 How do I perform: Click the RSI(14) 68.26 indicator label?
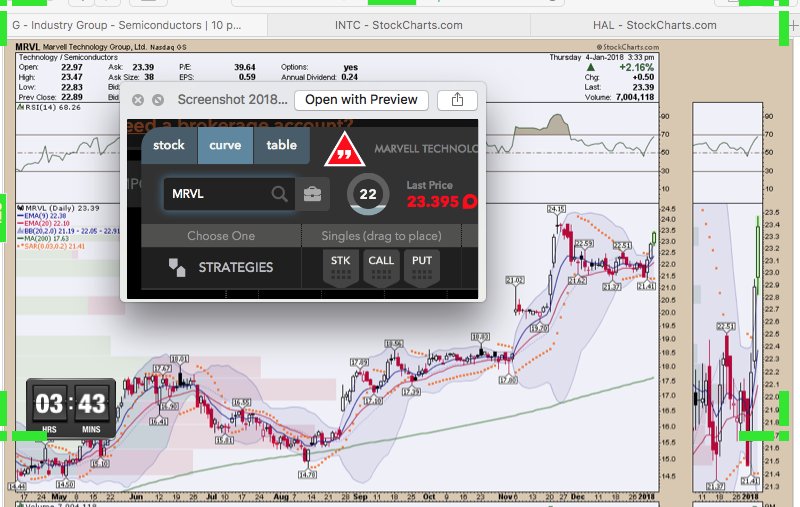tap(49, 107)
